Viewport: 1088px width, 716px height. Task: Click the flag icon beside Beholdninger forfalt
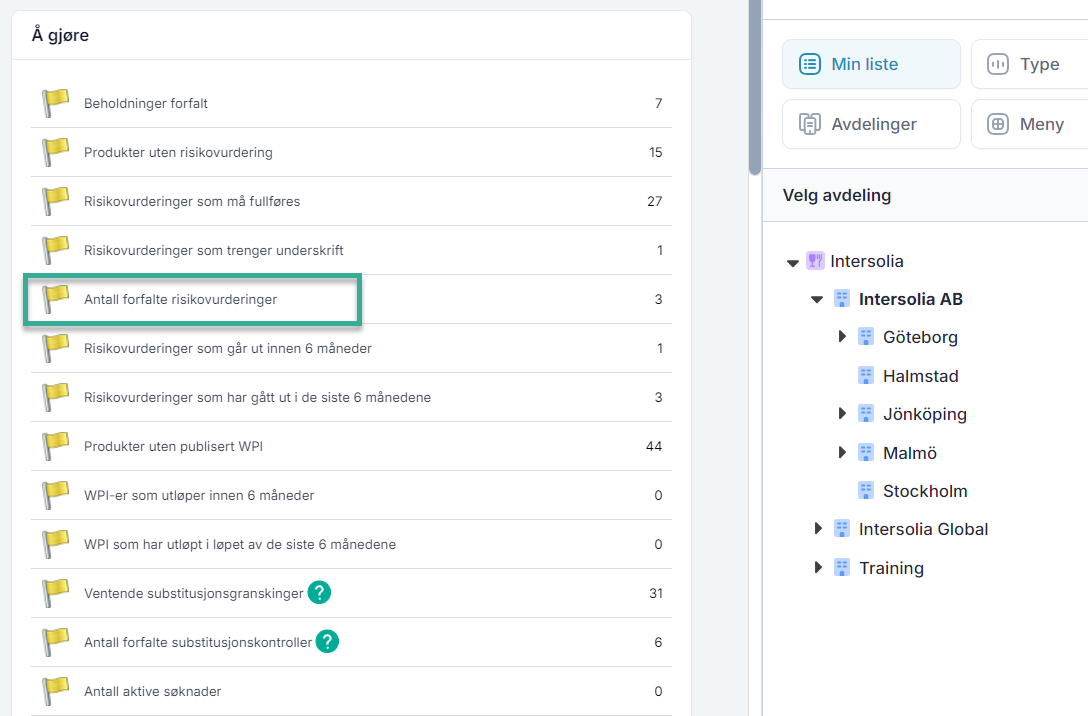pyautogui.click(x=56, y=103)
